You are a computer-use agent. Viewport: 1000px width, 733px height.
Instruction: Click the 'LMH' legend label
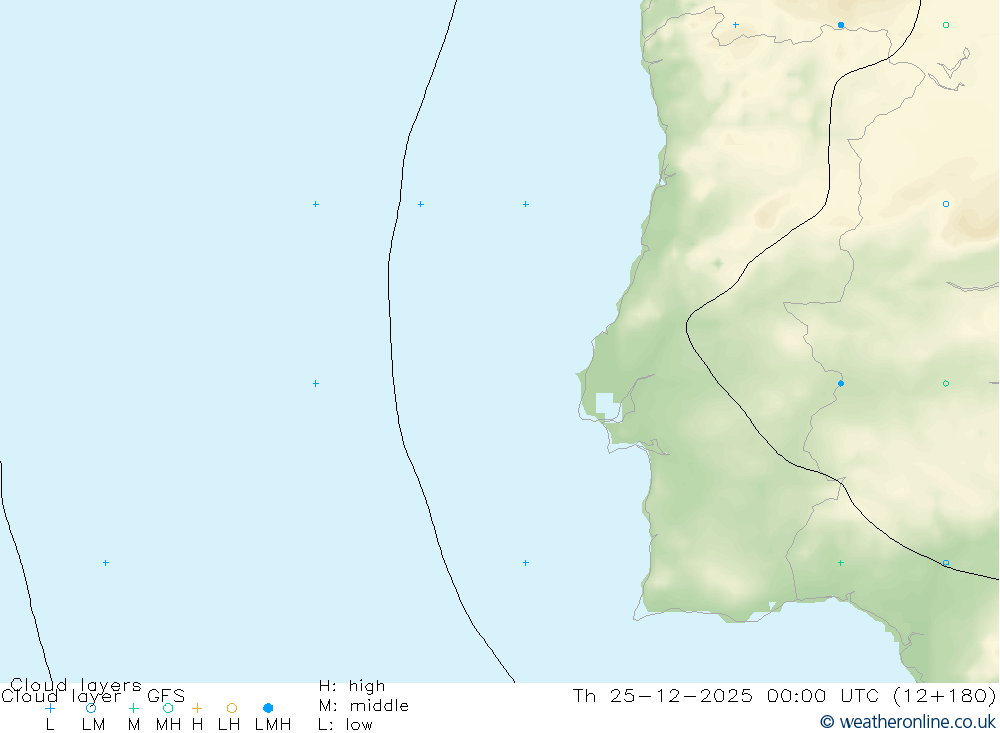pyautogui.click(x=273, y=725)
